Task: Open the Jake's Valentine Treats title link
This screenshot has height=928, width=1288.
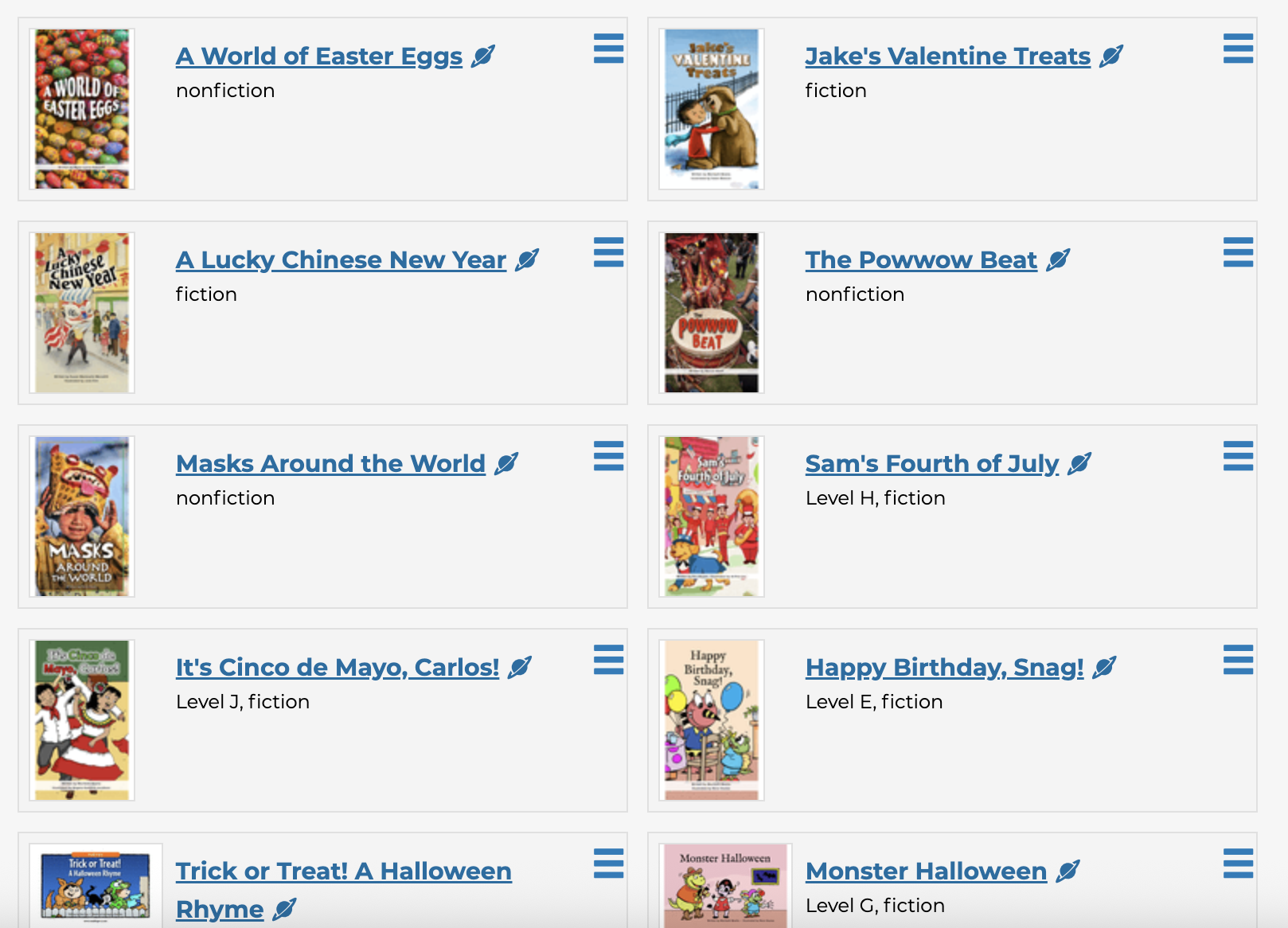Action: (x=947, y=57)
